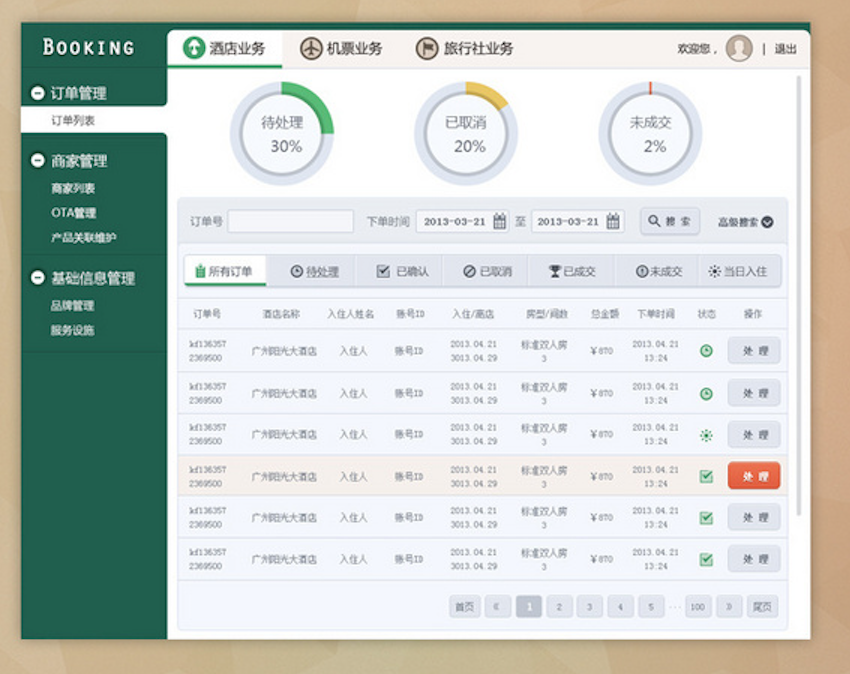This screenshot has width=850, height=674.
Task: Switch to the 已取消 filter tab
Action: coord(487,271)
